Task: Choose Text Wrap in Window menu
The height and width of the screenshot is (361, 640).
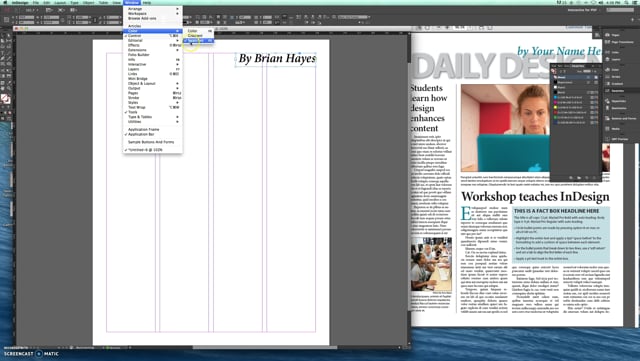Action: click(153, 107)
